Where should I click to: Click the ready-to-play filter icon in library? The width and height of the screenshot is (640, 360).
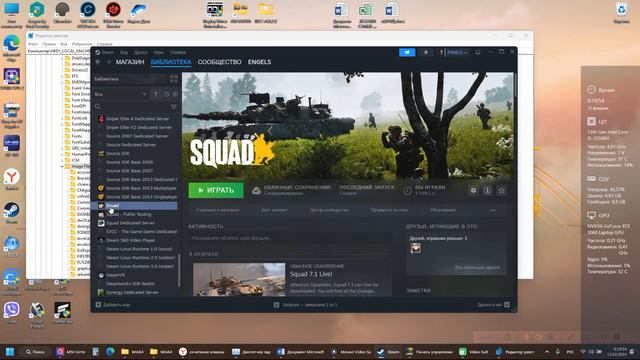point(175,94)
